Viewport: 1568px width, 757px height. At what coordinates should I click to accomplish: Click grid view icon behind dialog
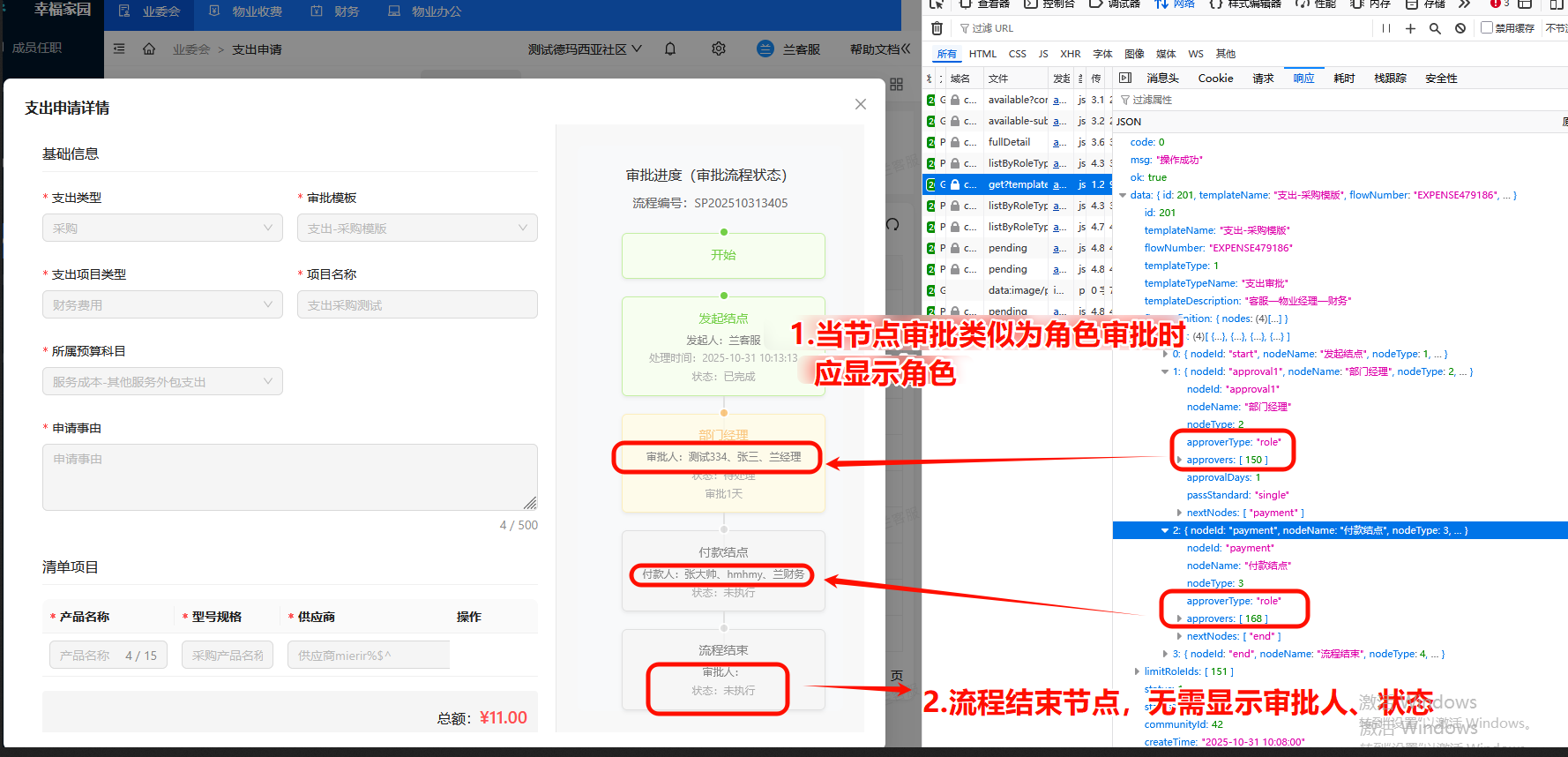[x=897, y=84]
